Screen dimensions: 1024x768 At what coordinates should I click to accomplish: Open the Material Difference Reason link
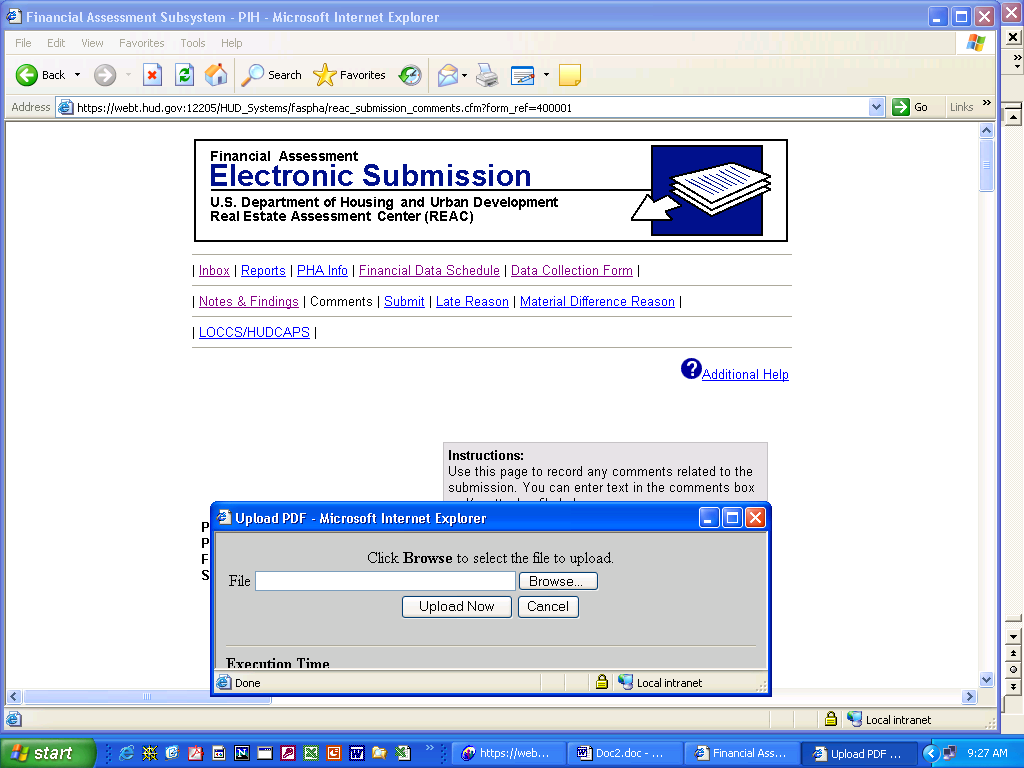click(x=597, y=302)
